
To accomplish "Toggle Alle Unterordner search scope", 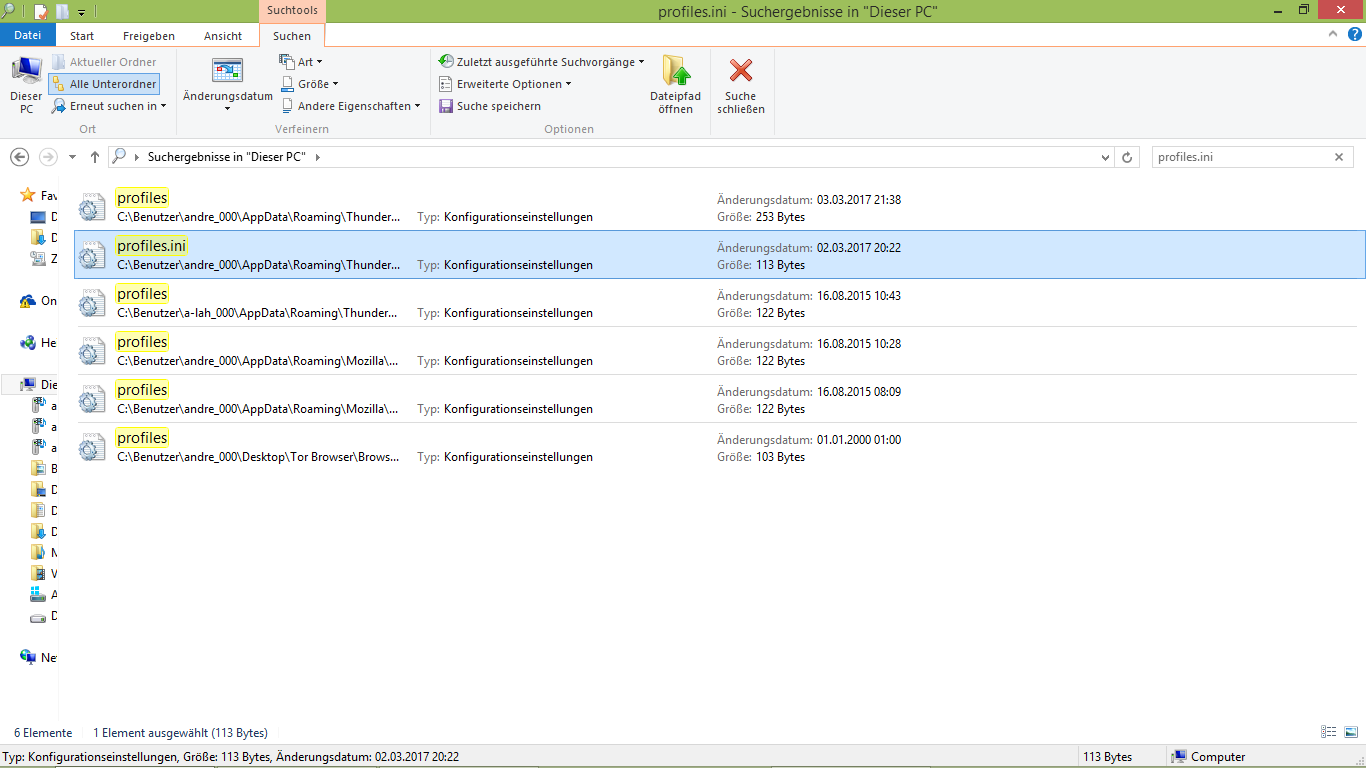I will coord(104,84).
